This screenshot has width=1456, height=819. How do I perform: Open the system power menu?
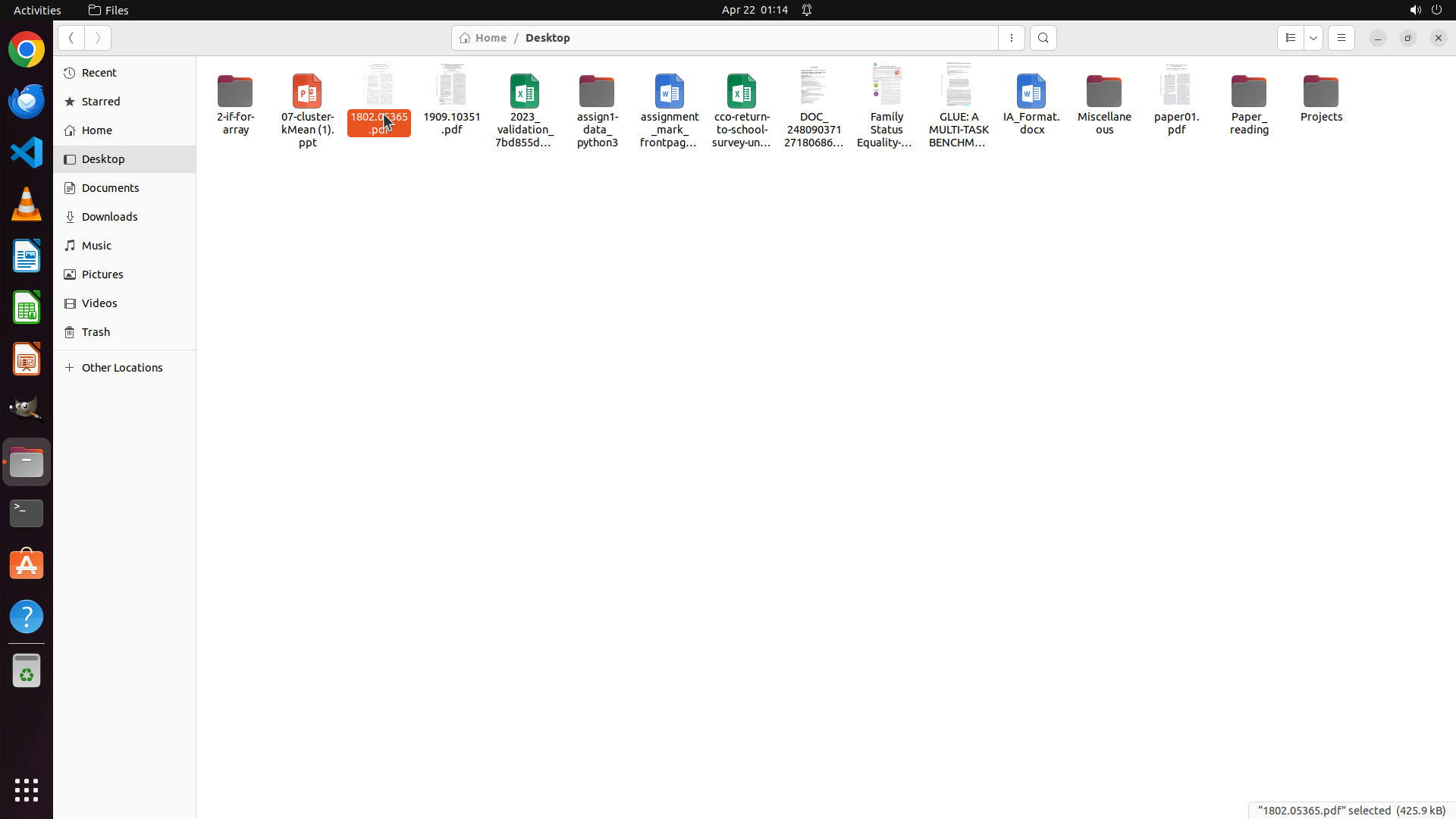coord(1436,10)
